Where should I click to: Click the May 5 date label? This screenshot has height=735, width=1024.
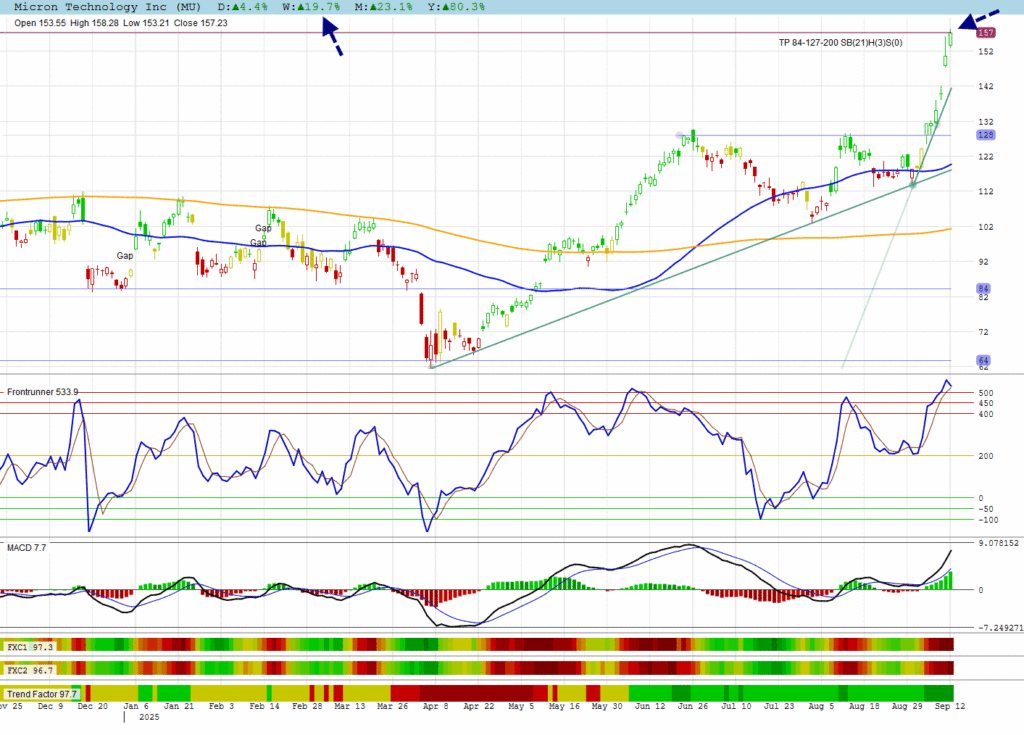[521, 706]
